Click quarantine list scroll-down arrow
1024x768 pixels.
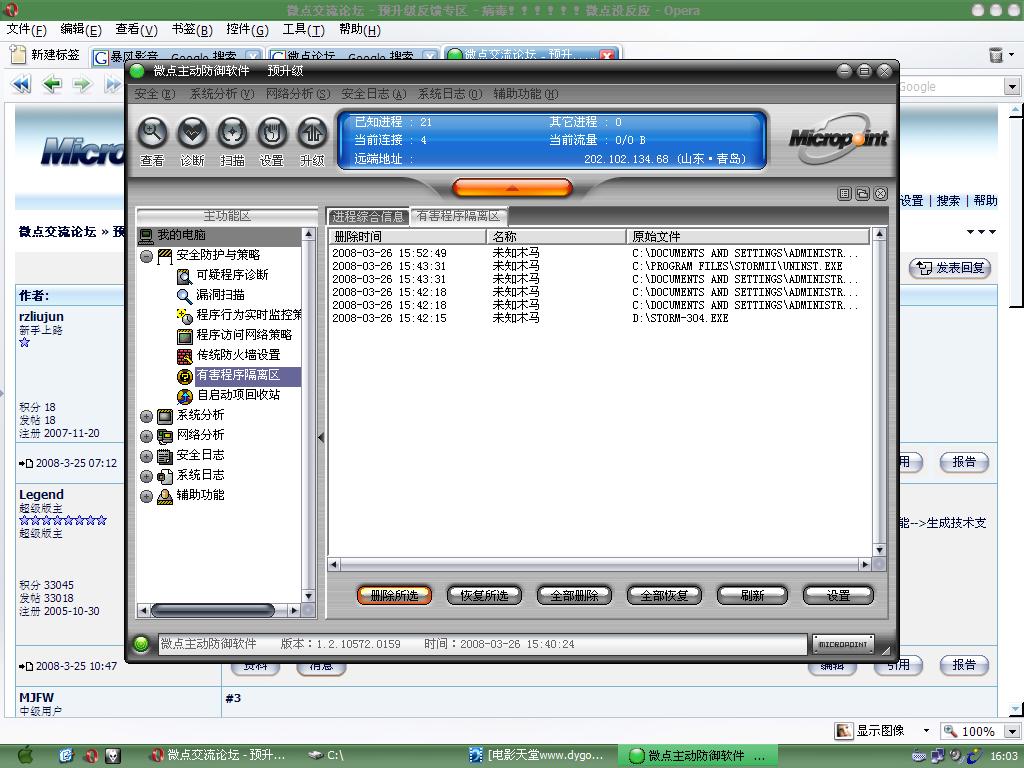879,550
